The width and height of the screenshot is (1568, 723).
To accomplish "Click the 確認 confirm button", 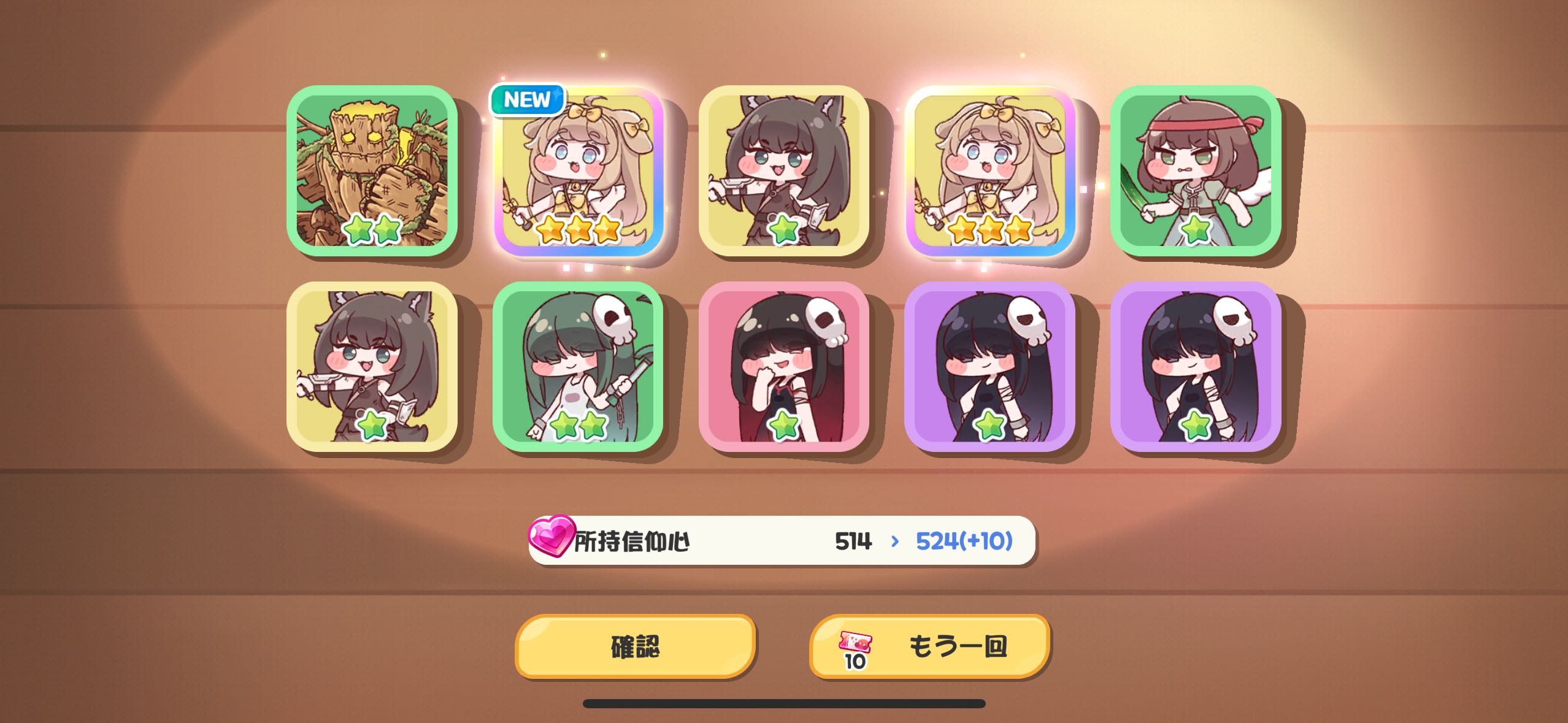I will pos(636,646).
